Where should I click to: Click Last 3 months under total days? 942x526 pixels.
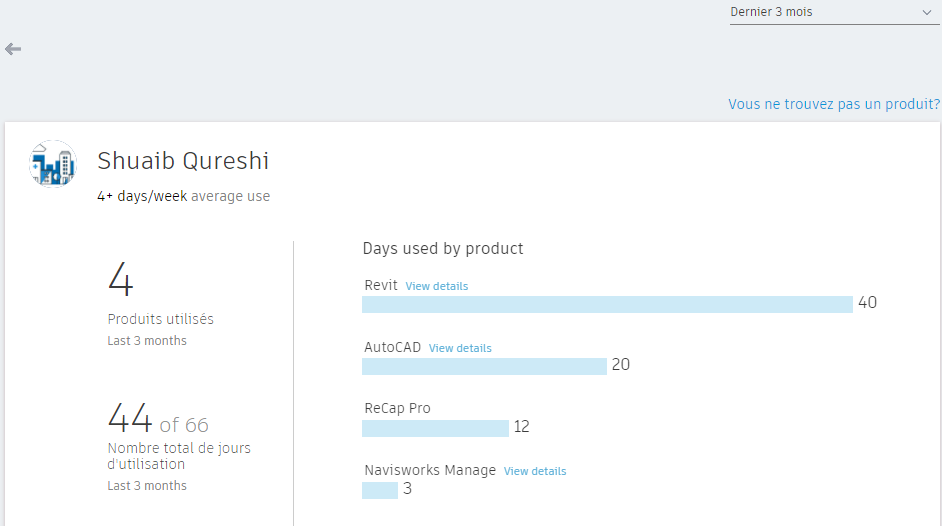point(147,486)
